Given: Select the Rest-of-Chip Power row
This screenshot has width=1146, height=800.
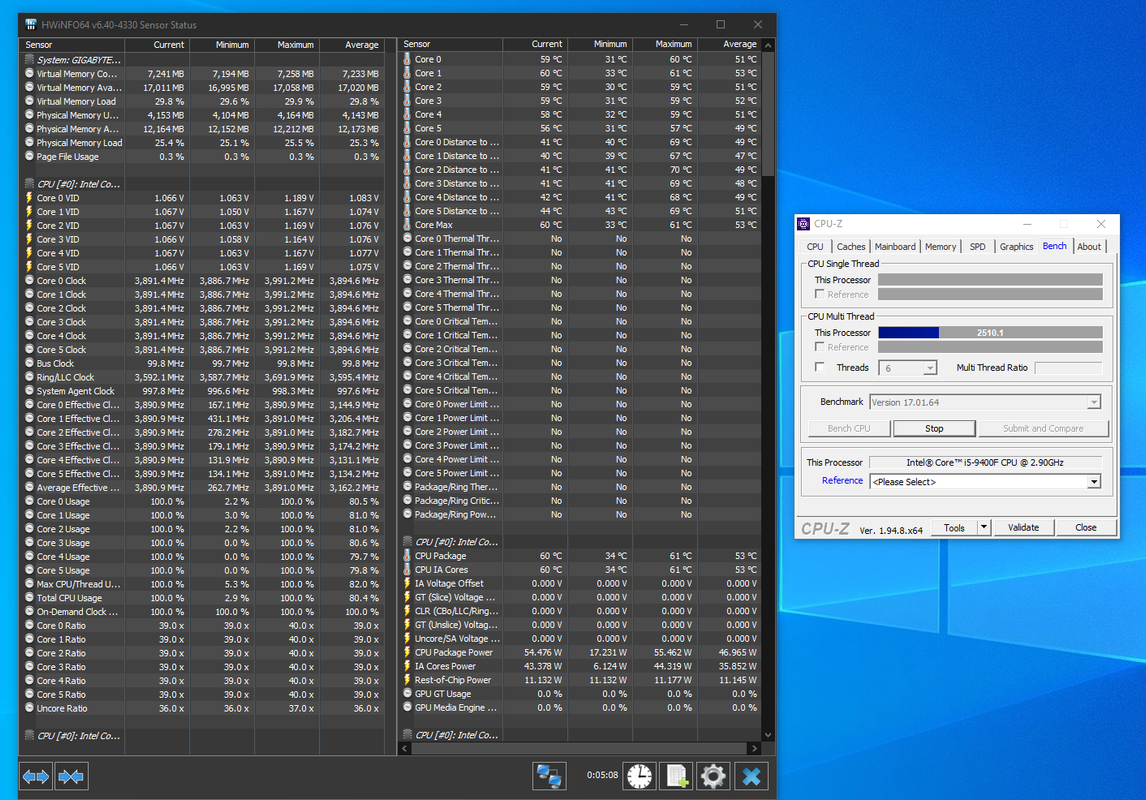Looking at the screenshot, I should pyautogui.click(x=580, y=680).
